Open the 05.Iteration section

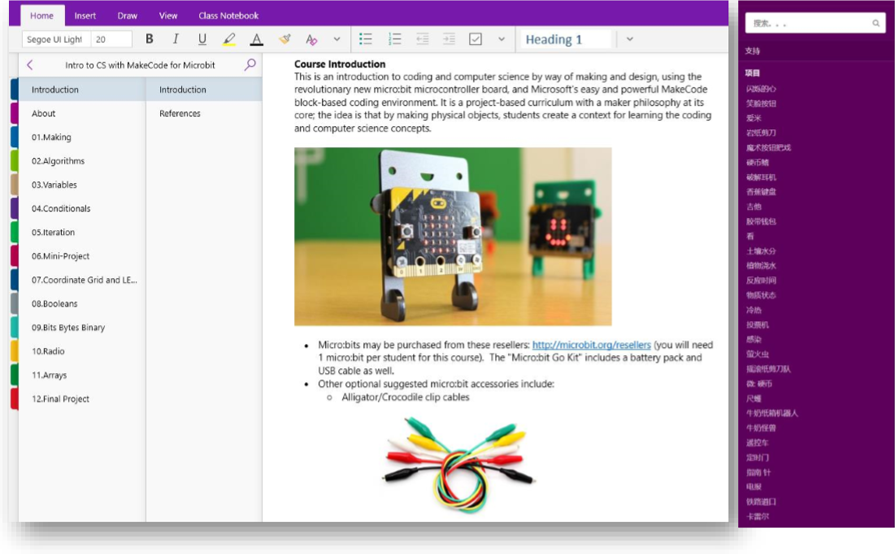82,232
